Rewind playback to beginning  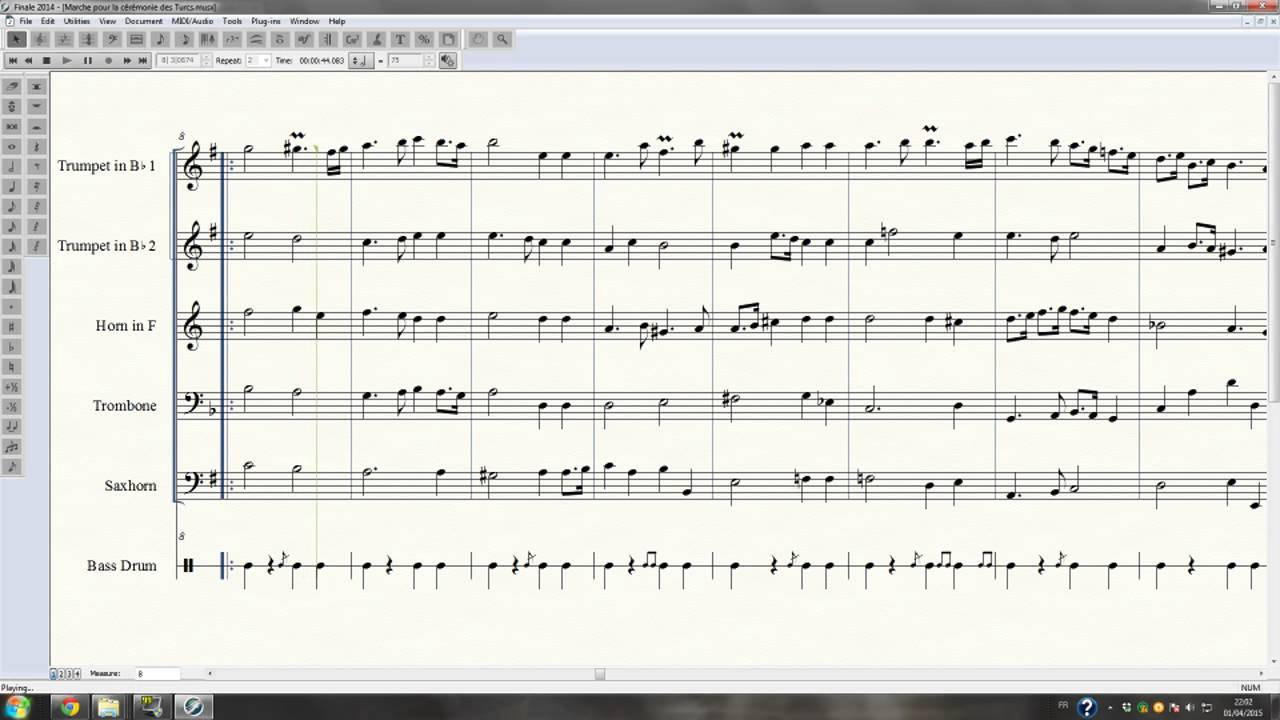pyautogui.click(x=13, y=61)
